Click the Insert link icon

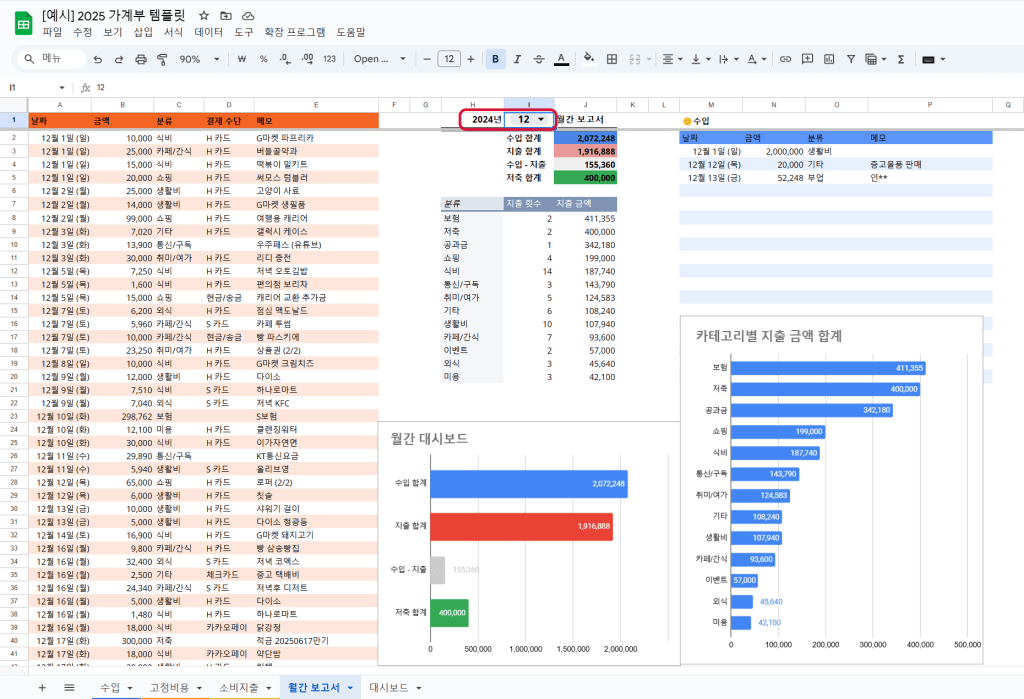pos(786,59)
